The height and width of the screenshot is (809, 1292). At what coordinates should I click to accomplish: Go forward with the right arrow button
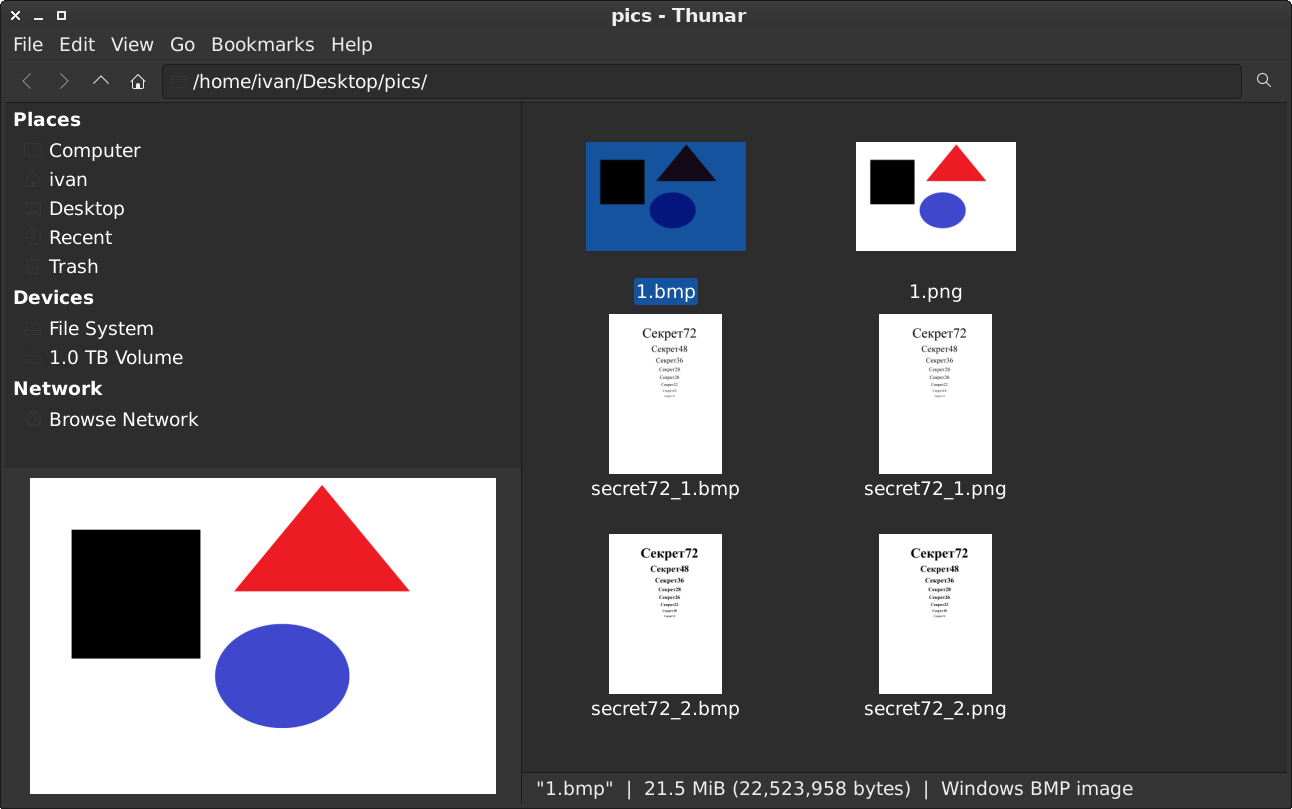pyautogui.click(x=64, y=81)
